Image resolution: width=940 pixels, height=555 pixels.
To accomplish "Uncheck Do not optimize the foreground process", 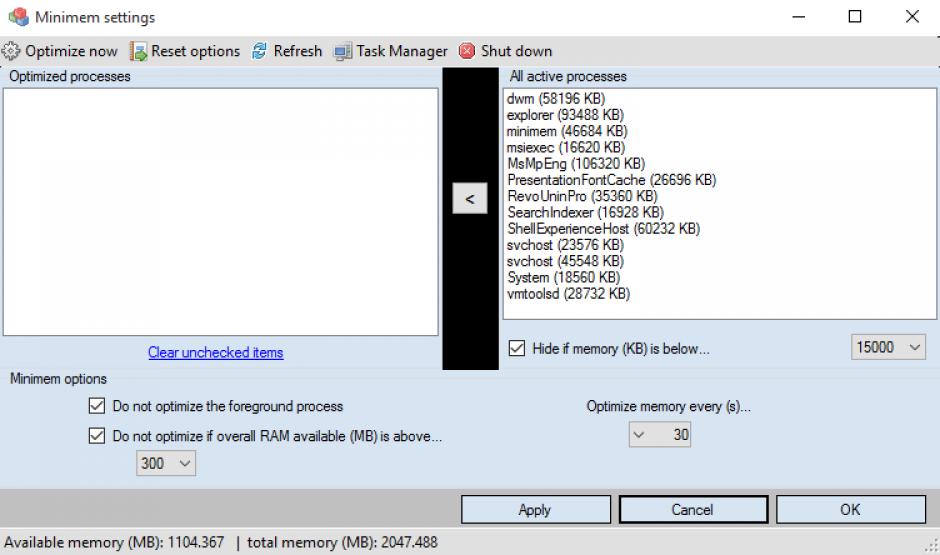I will [x=96, y=406].
